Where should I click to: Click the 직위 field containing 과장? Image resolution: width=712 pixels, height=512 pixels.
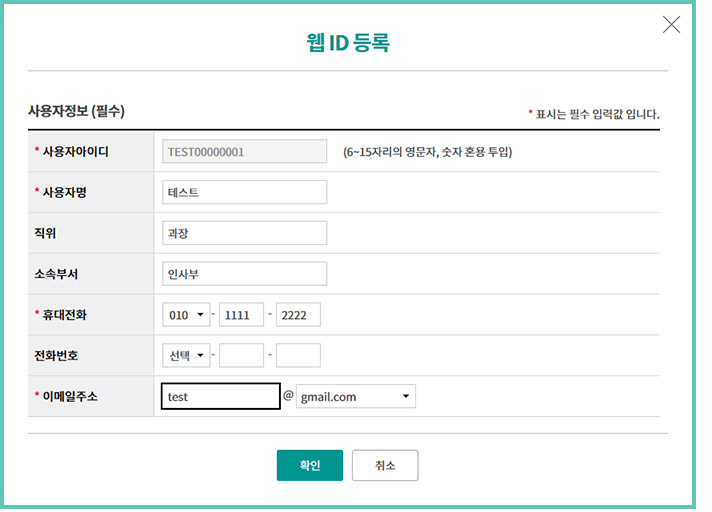pos(244,233)
